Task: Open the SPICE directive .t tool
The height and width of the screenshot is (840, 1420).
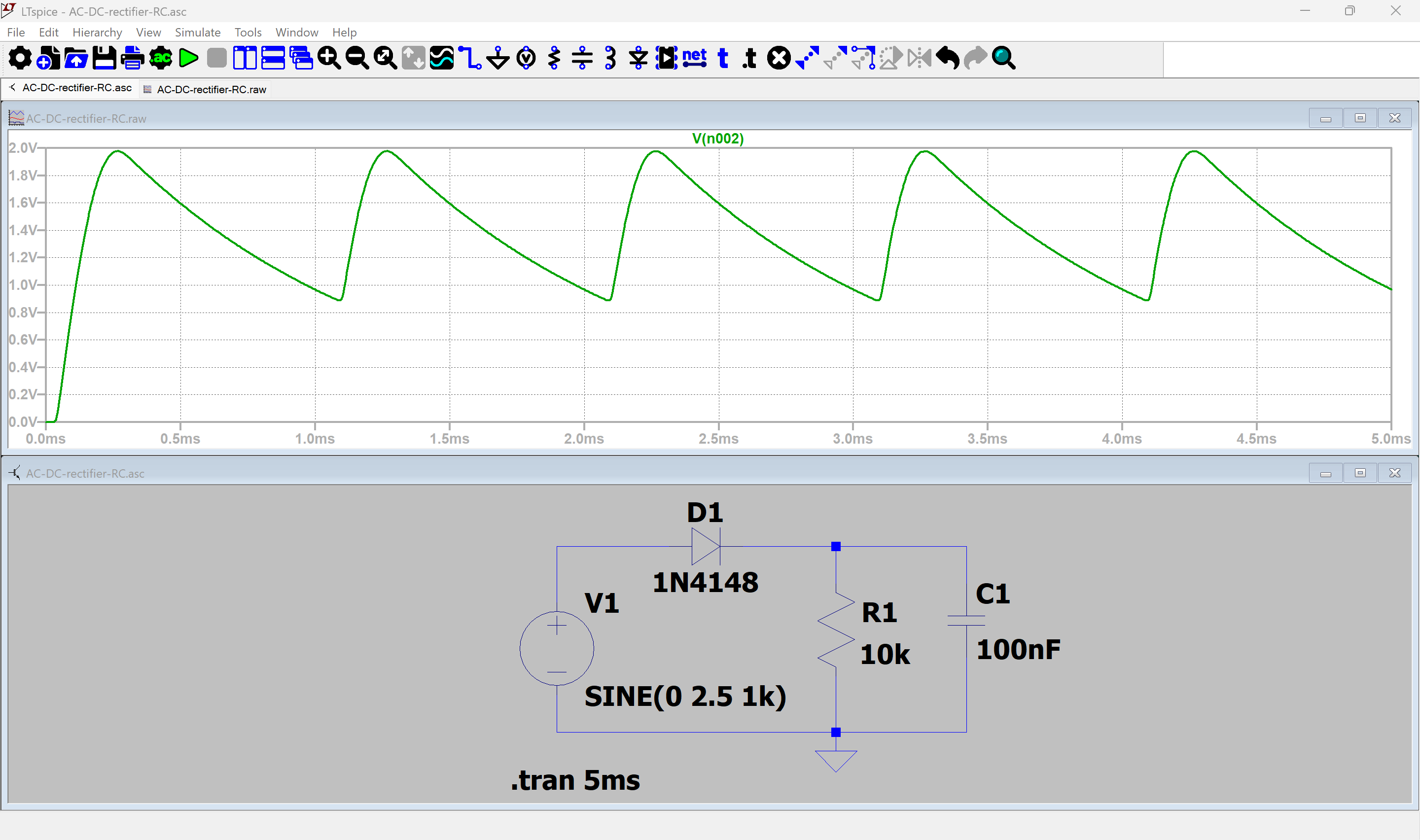Action: tap(750, 58)
